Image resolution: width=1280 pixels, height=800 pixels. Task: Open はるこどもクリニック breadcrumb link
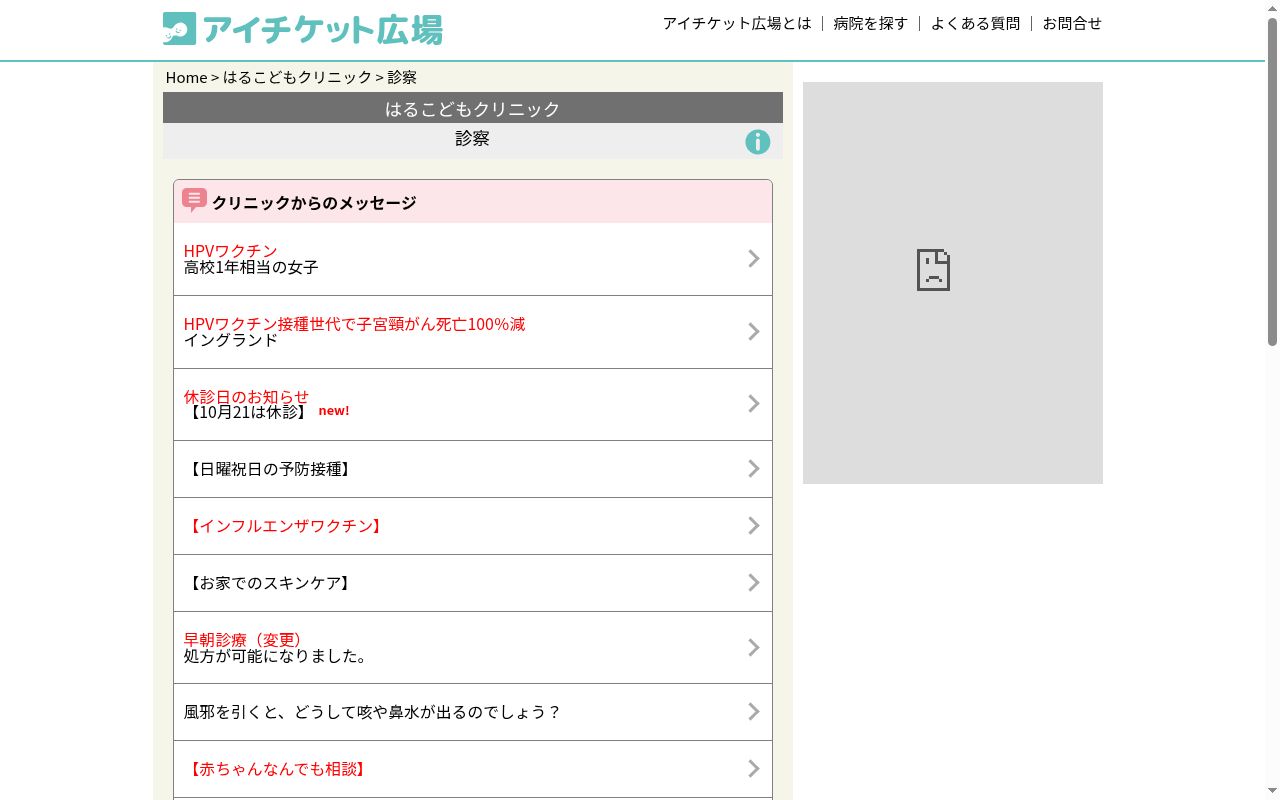[297, 77]
